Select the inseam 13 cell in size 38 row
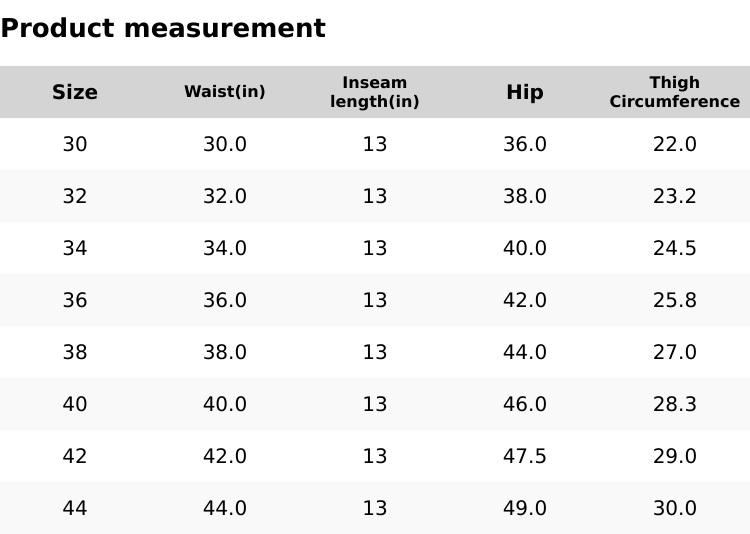 tap(375, 352)
